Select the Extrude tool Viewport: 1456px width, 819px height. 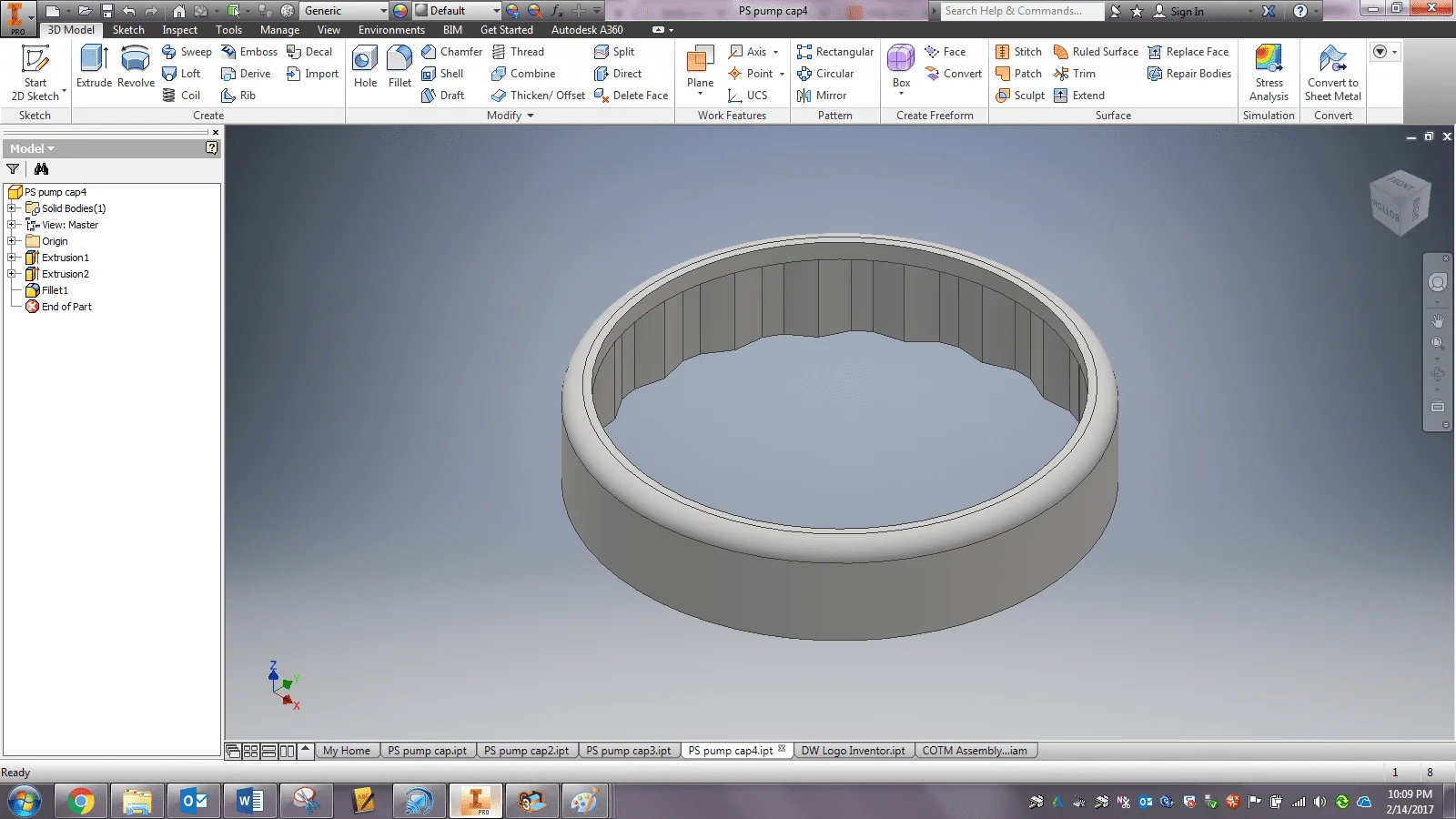click(94, 66)
